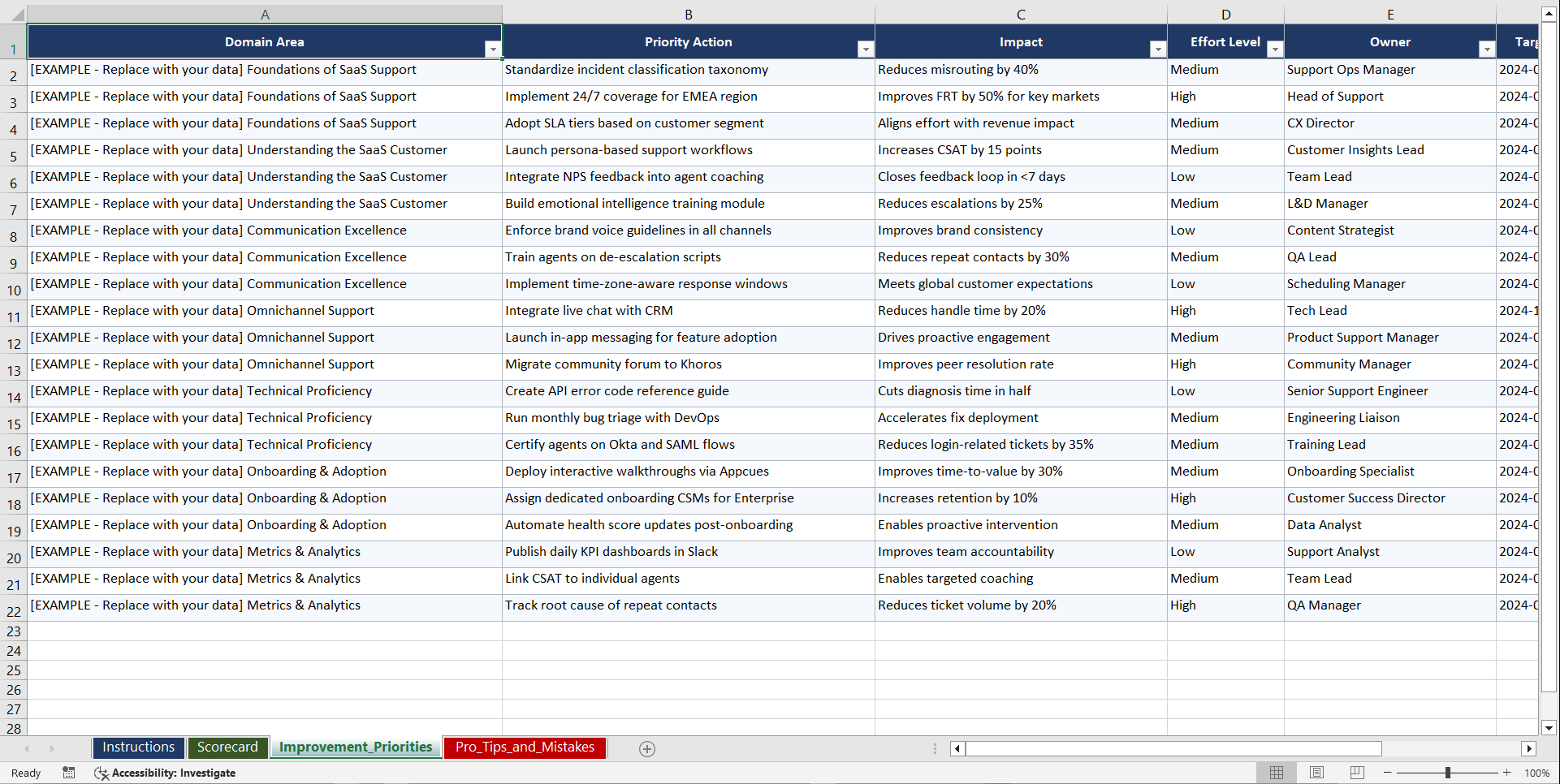This screenshot has height=784, width=1560.
Task: Switch to Normal view in the status bar
Action: [1276, 773]
